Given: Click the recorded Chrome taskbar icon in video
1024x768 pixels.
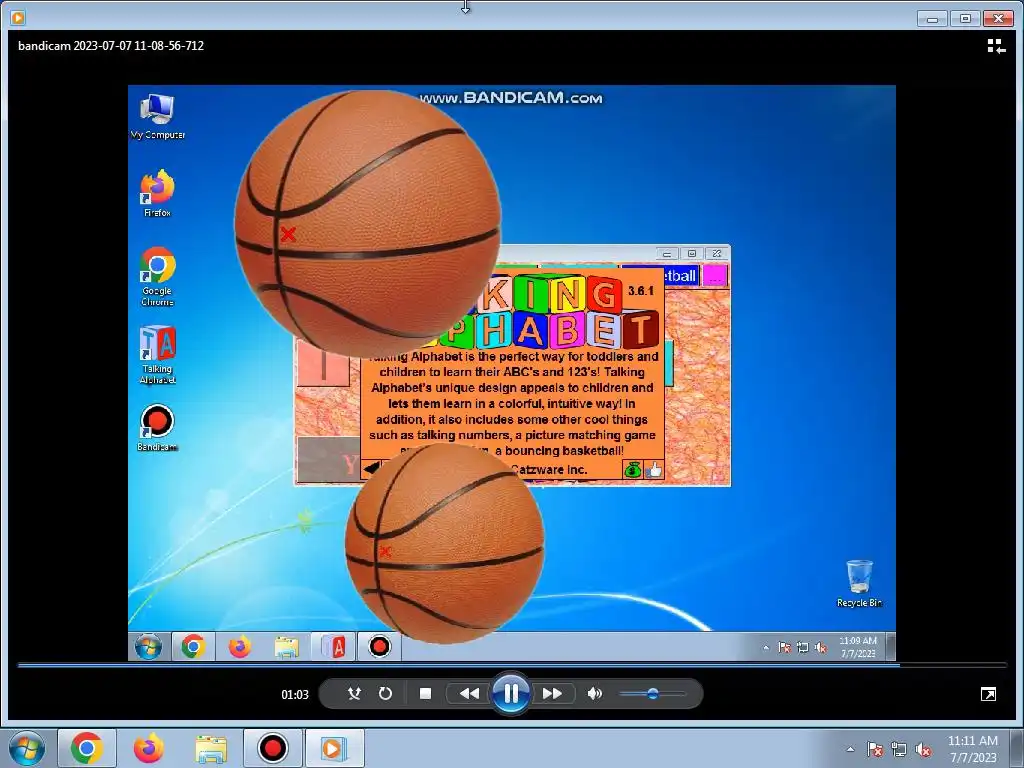Looking at the screenshot, I should pos(193,647).
